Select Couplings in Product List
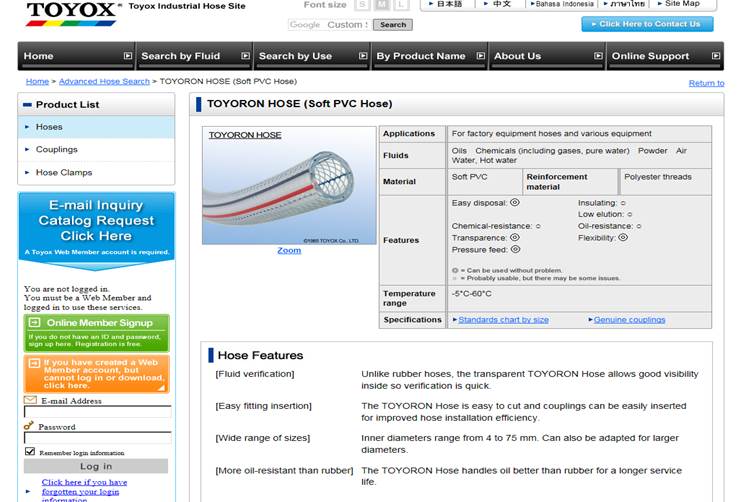 pyautogui.click(x=96, y=149)
